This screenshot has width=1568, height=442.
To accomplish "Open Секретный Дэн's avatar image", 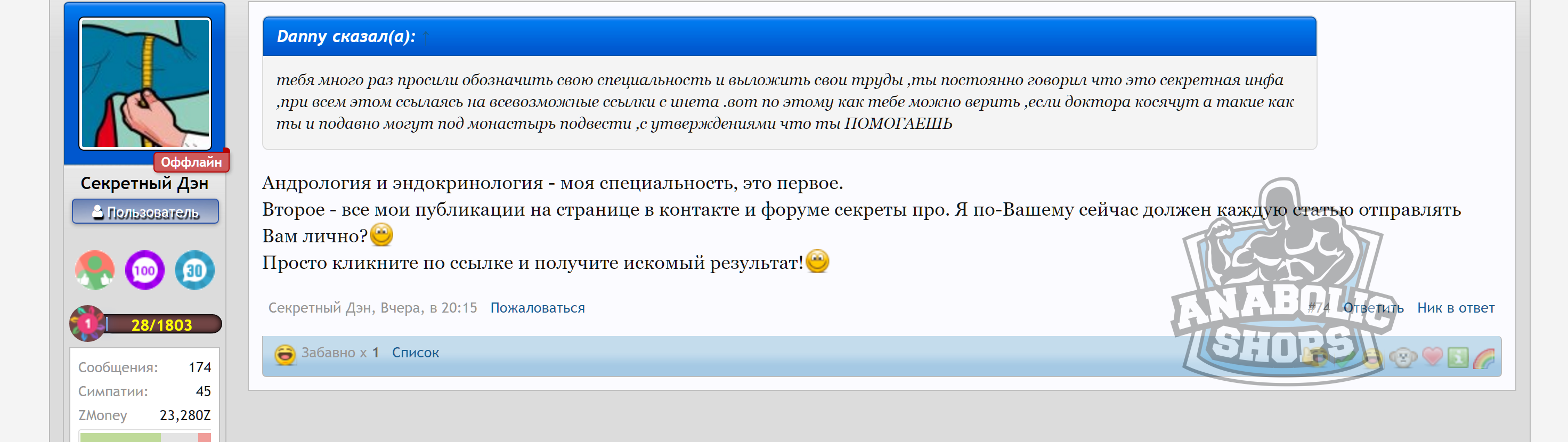I will click(x=145, y=84).
